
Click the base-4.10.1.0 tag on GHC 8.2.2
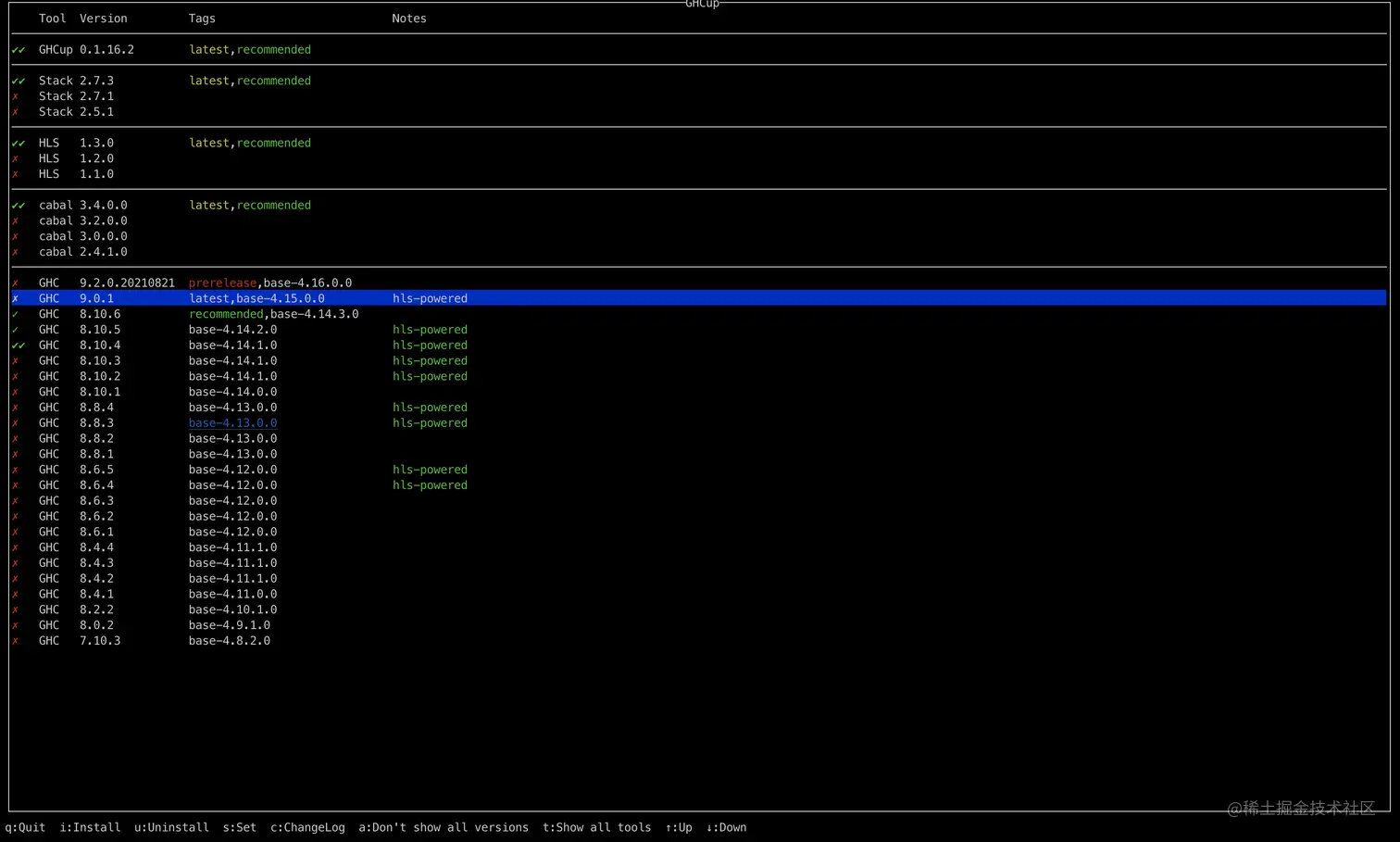232,610
